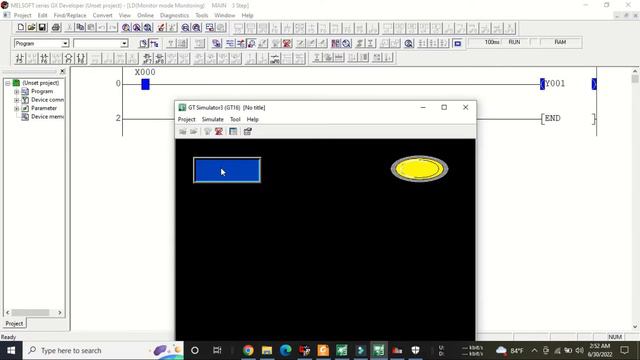Open the empty dropdown beside Program
Screen dimensions: 640x360
click(x=124, y=43)
